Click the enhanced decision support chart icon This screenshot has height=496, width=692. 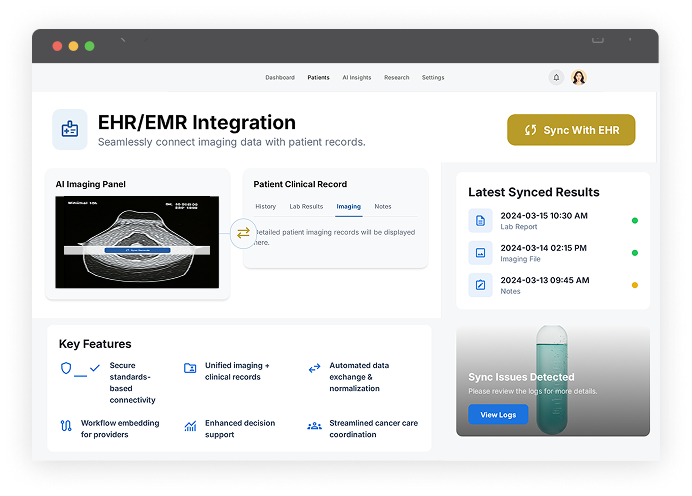[x=190, y=426]
